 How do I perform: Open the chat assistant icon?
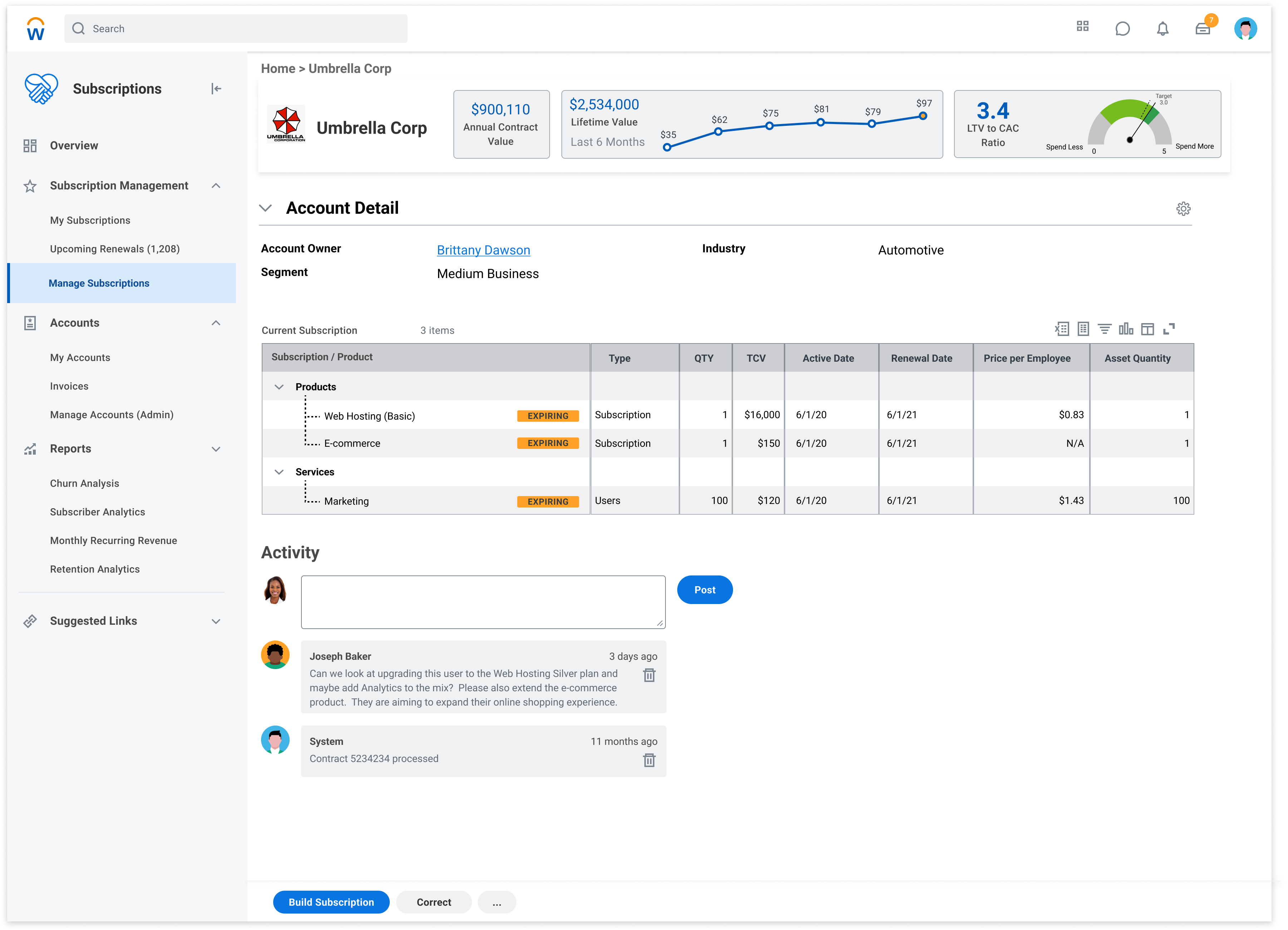[1122, 28]
